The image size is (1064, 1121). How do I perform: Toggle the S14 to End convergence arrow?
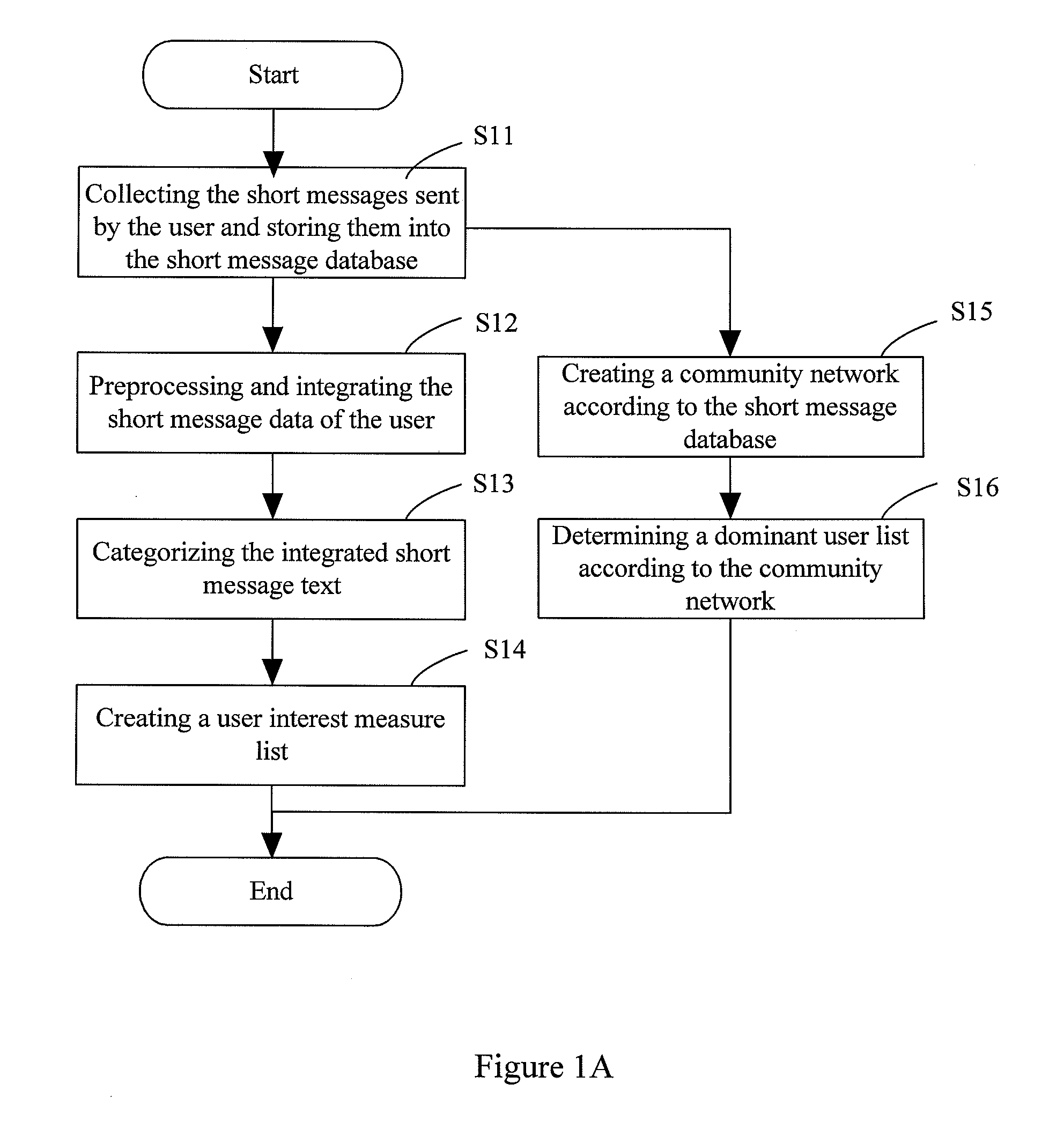click(266, 810)
